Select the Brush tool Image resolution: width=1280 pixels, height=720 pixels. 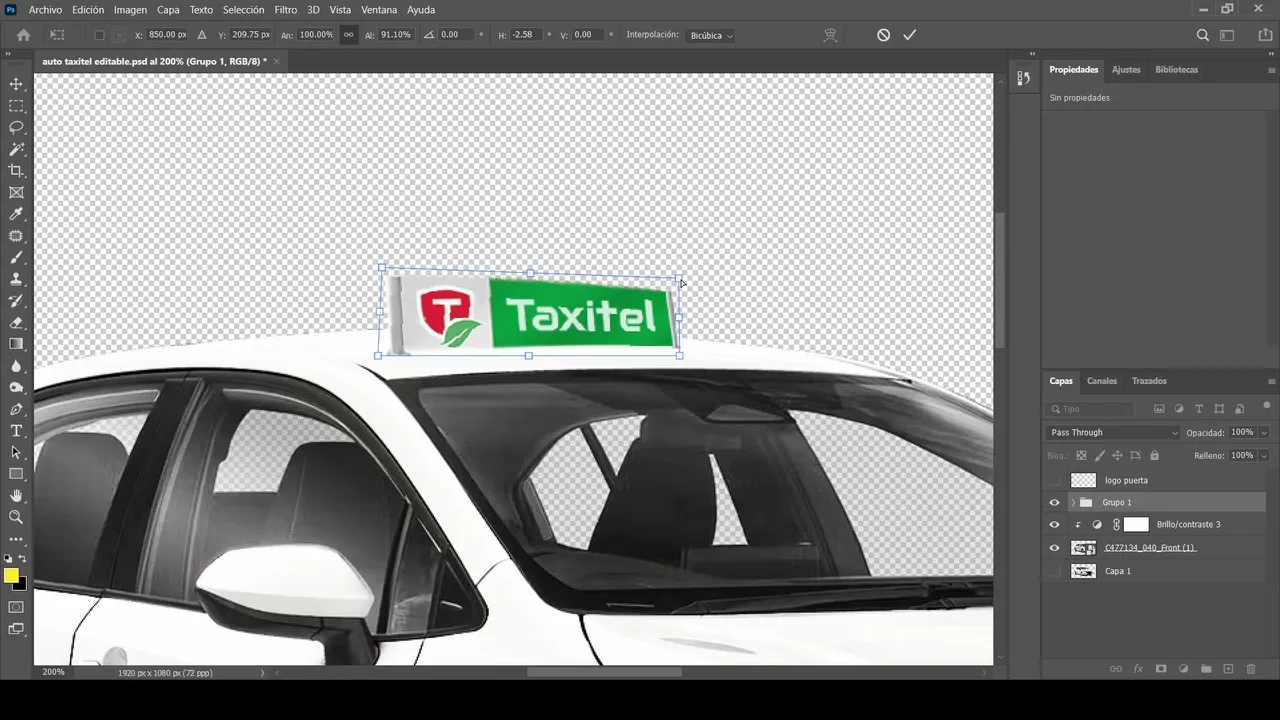(16, 258)
